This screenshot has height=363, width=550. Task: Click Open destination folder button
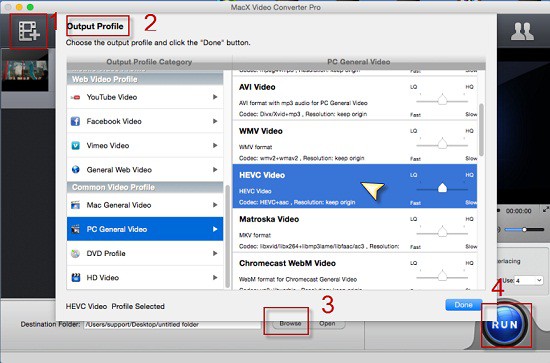(x=327, y=323)
